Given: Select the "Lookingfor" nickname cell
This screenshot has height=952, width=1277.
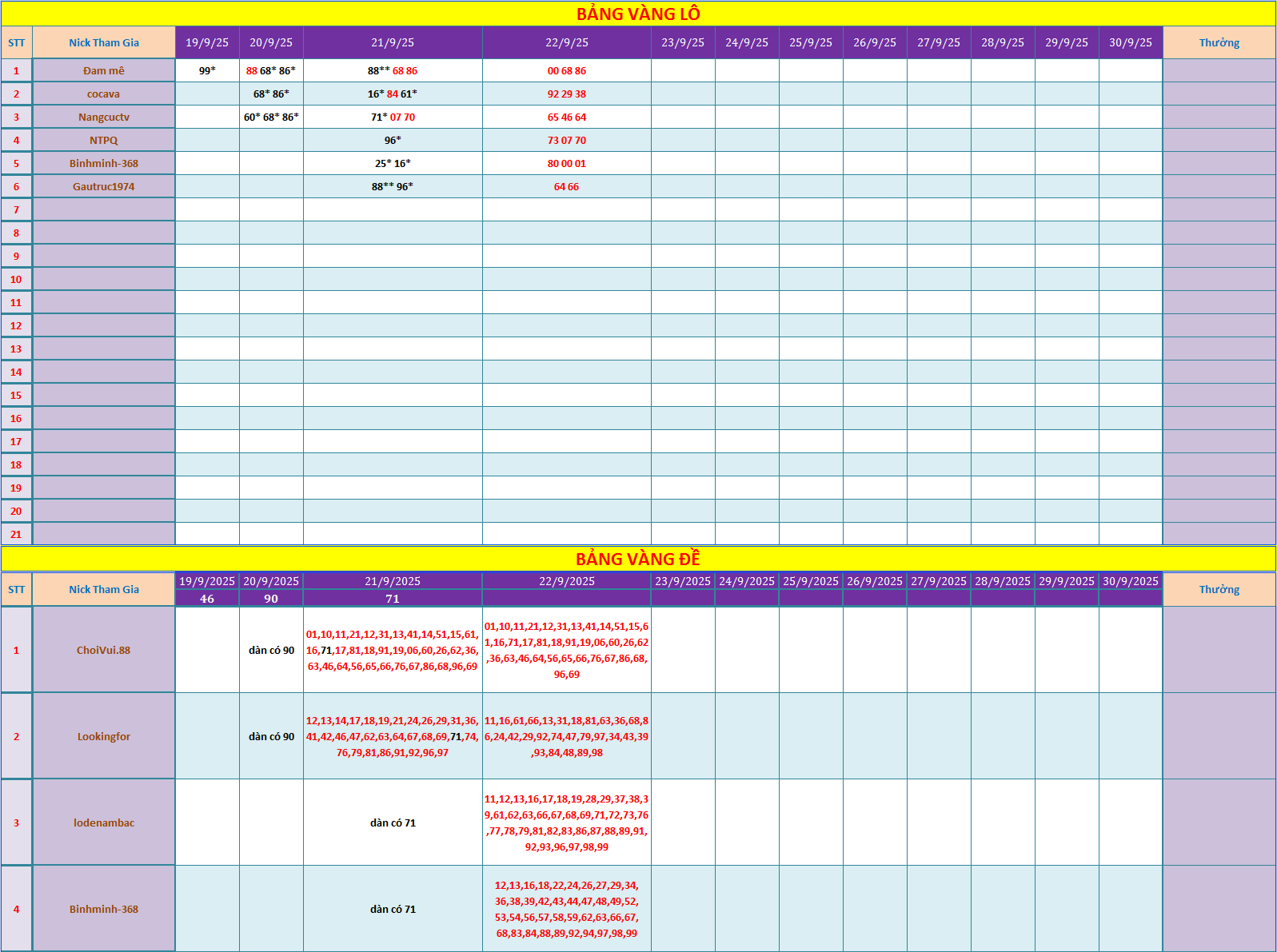Looking at the screenshot, I should pyautogui.click(x=104, y=736).
